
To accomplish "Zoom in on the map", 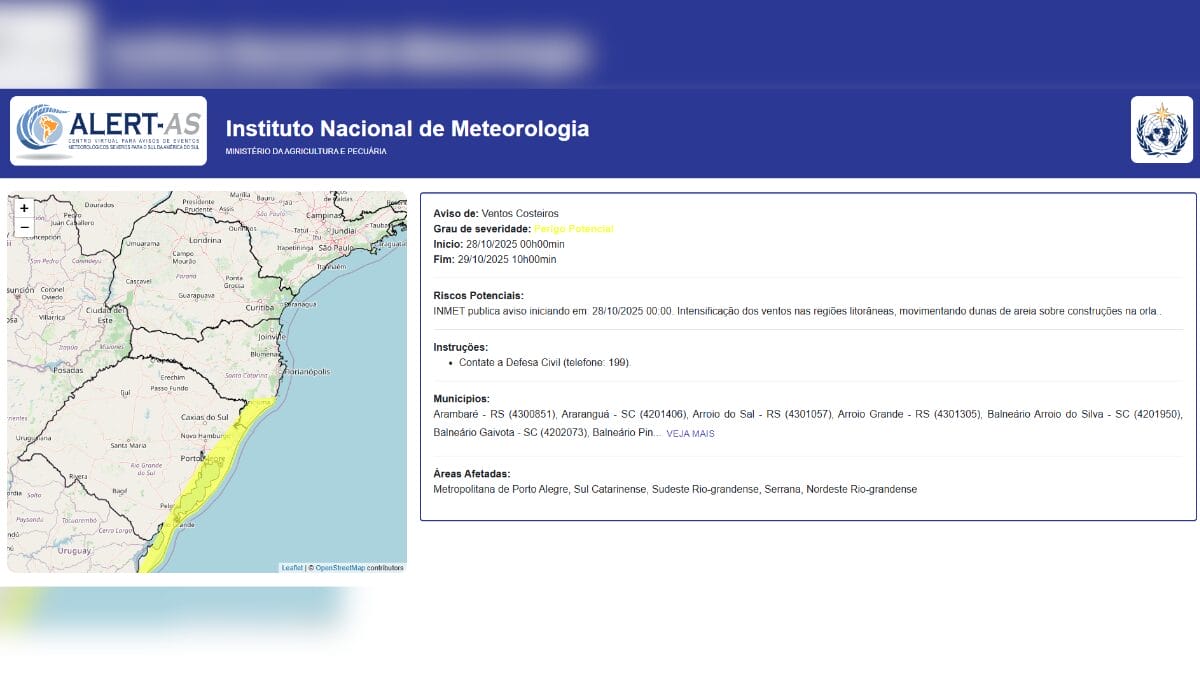I will (x=24, y=209).
